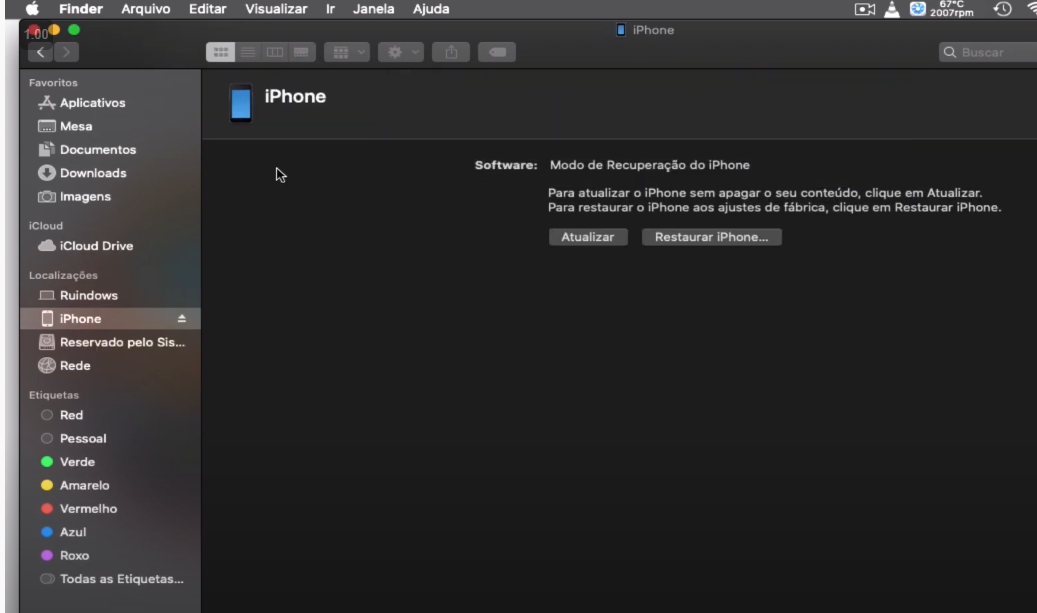
Task: Eject the iPhone from the sidebar
Action: pyautogui.click(x=182, y=319)
